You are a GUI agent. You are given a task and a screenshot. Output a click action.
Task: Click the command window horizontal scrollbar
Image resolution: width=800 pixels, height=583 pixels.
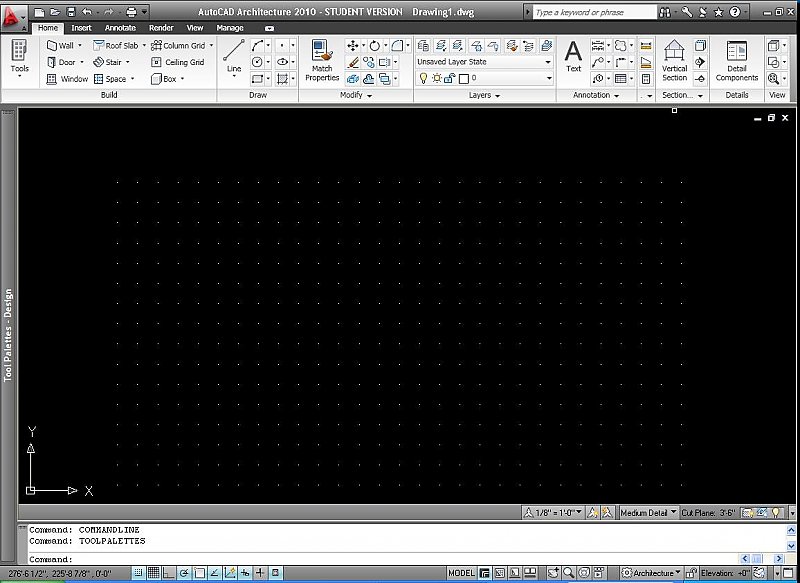coord(762,559)
